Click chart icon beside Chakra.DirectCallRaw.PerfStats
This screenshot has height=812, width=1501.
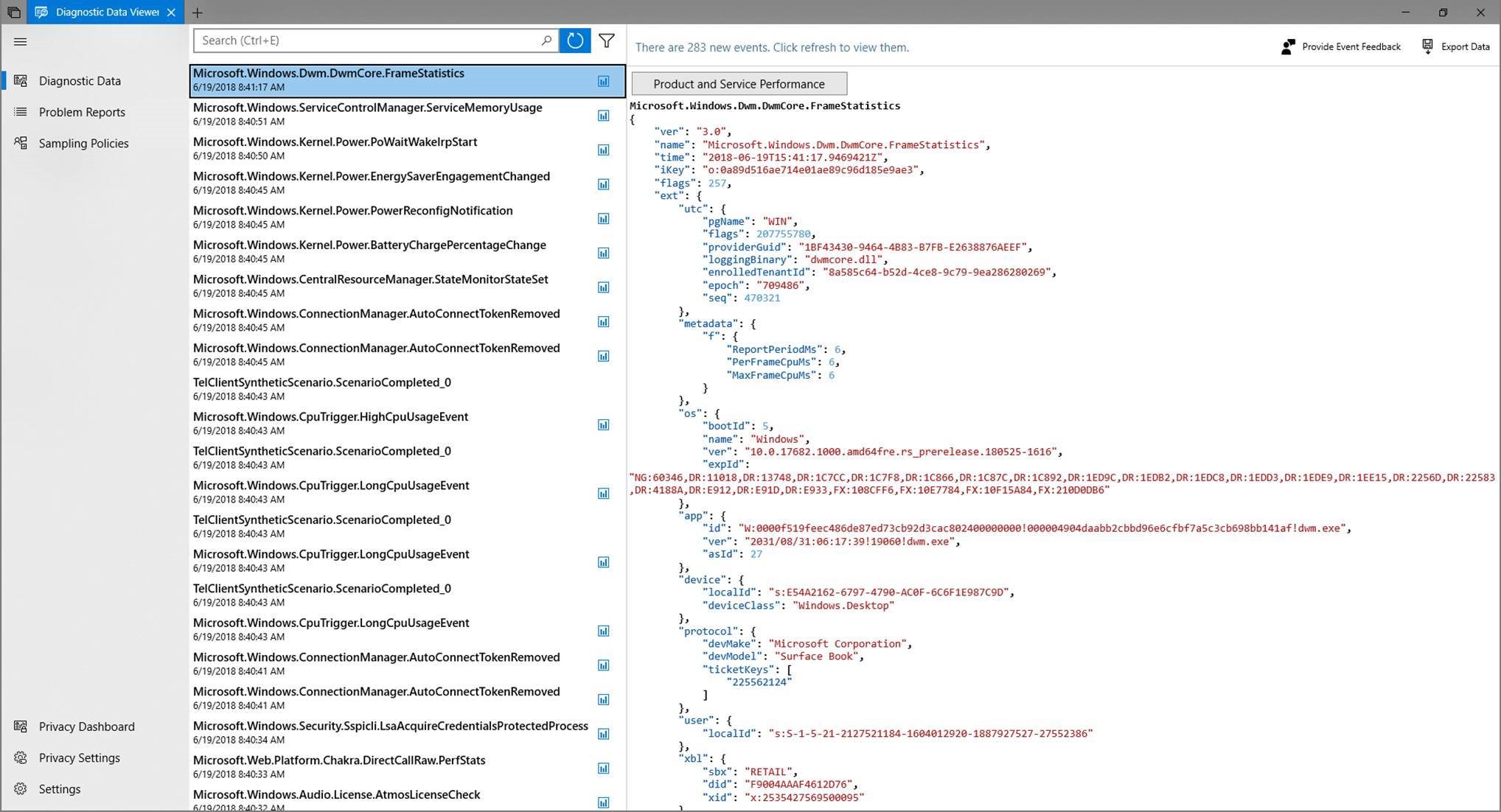(x=603, y=769)
